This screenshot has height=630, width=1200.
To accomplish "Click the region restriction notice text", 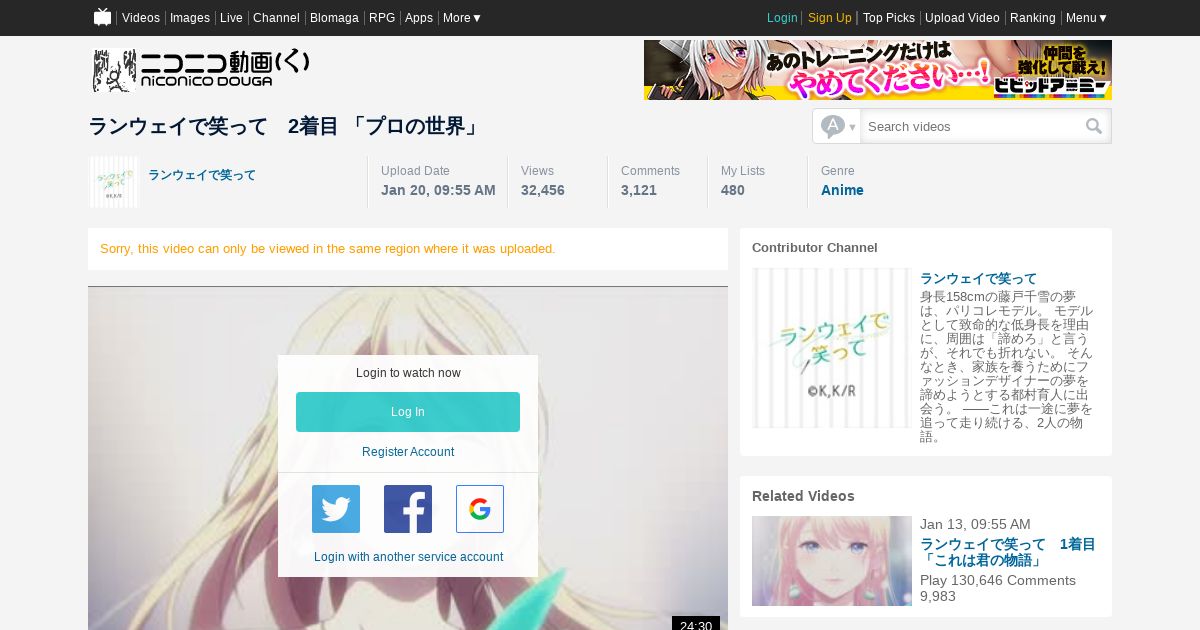I will pyautogui.click(x=328, y=249).
